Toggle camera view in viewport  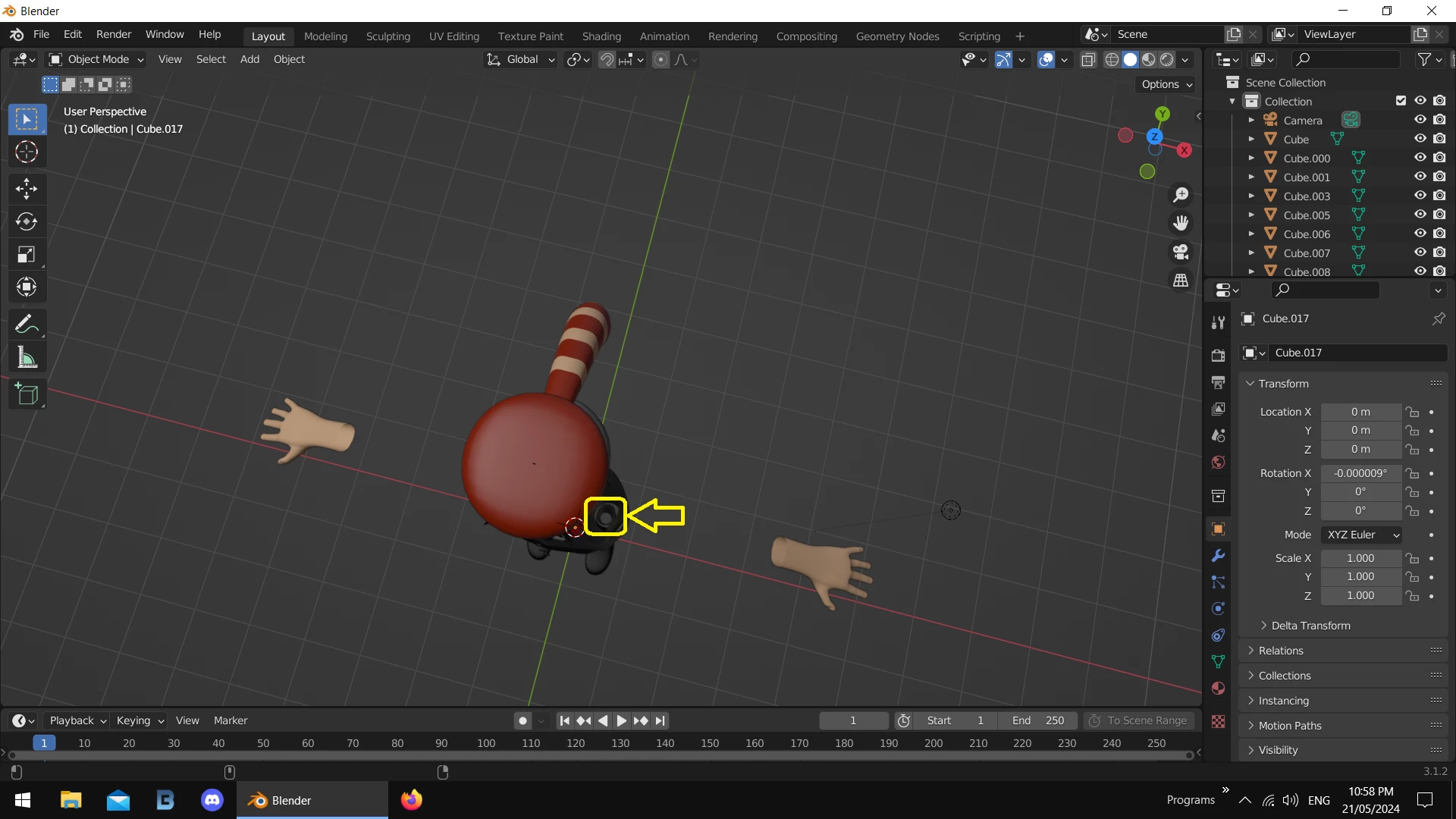click(1181, 252)
